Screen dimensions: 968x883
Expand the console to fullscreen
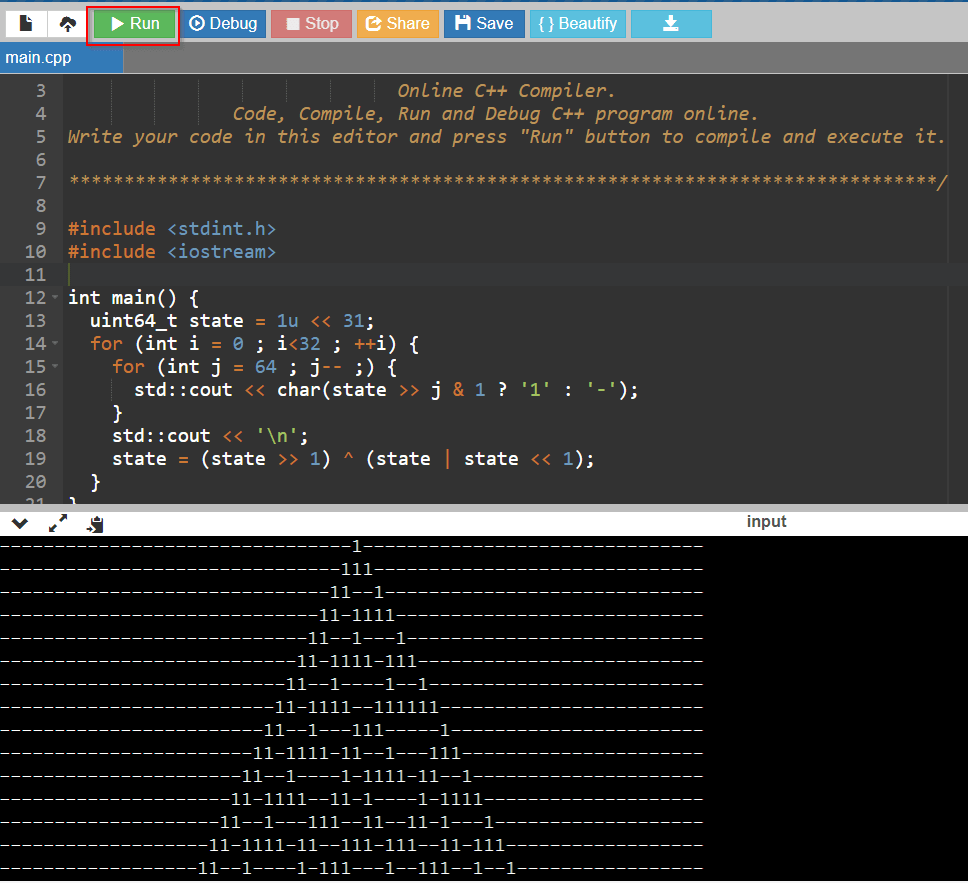click(x=58, y=523)
